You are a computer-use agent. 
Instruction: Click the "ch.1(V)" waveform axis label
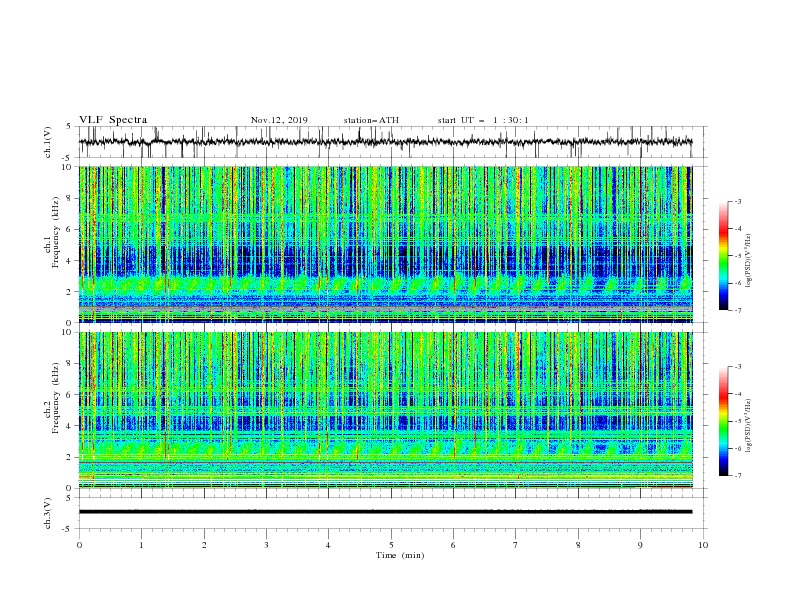tap(48, 142)
